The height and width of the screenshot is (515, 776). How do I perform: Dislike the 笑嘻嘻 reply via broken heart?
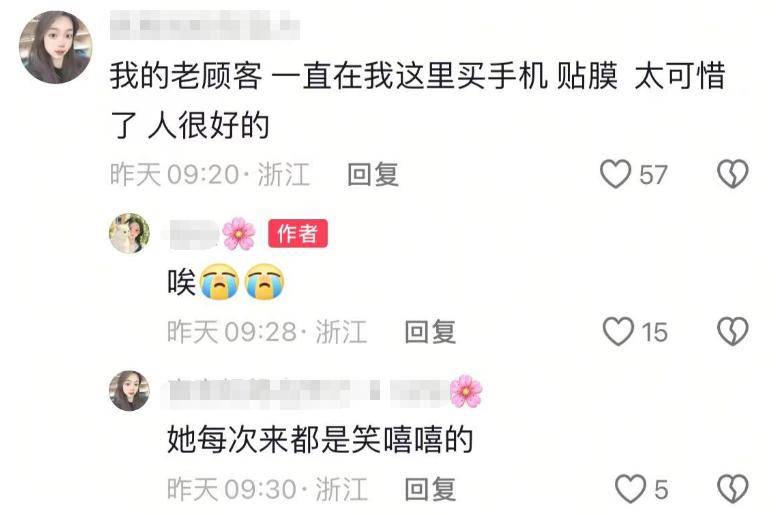pyautogui.click(x=733, y=488)
